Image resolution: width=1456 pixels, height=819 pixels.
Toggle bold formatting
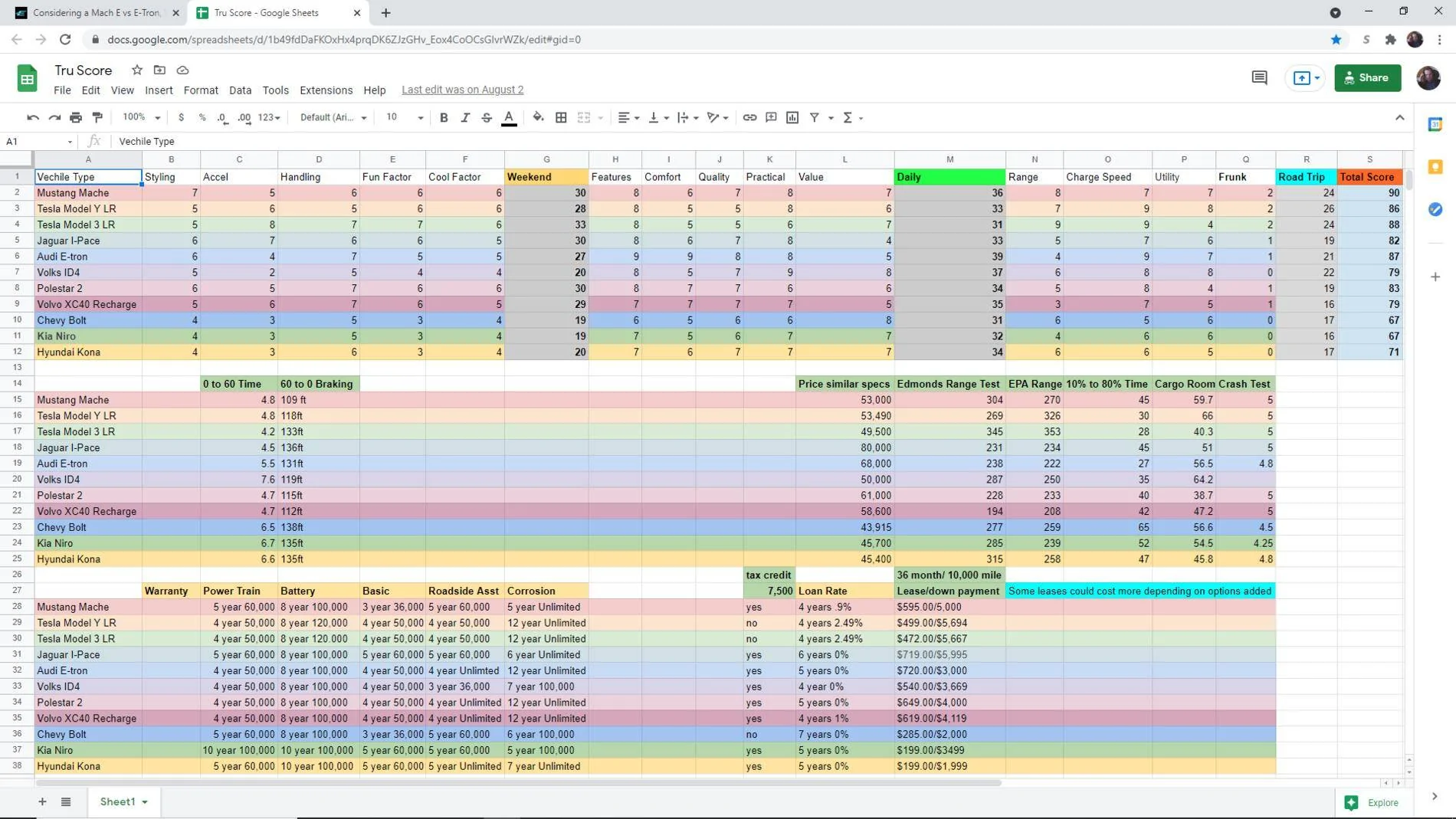444,117
